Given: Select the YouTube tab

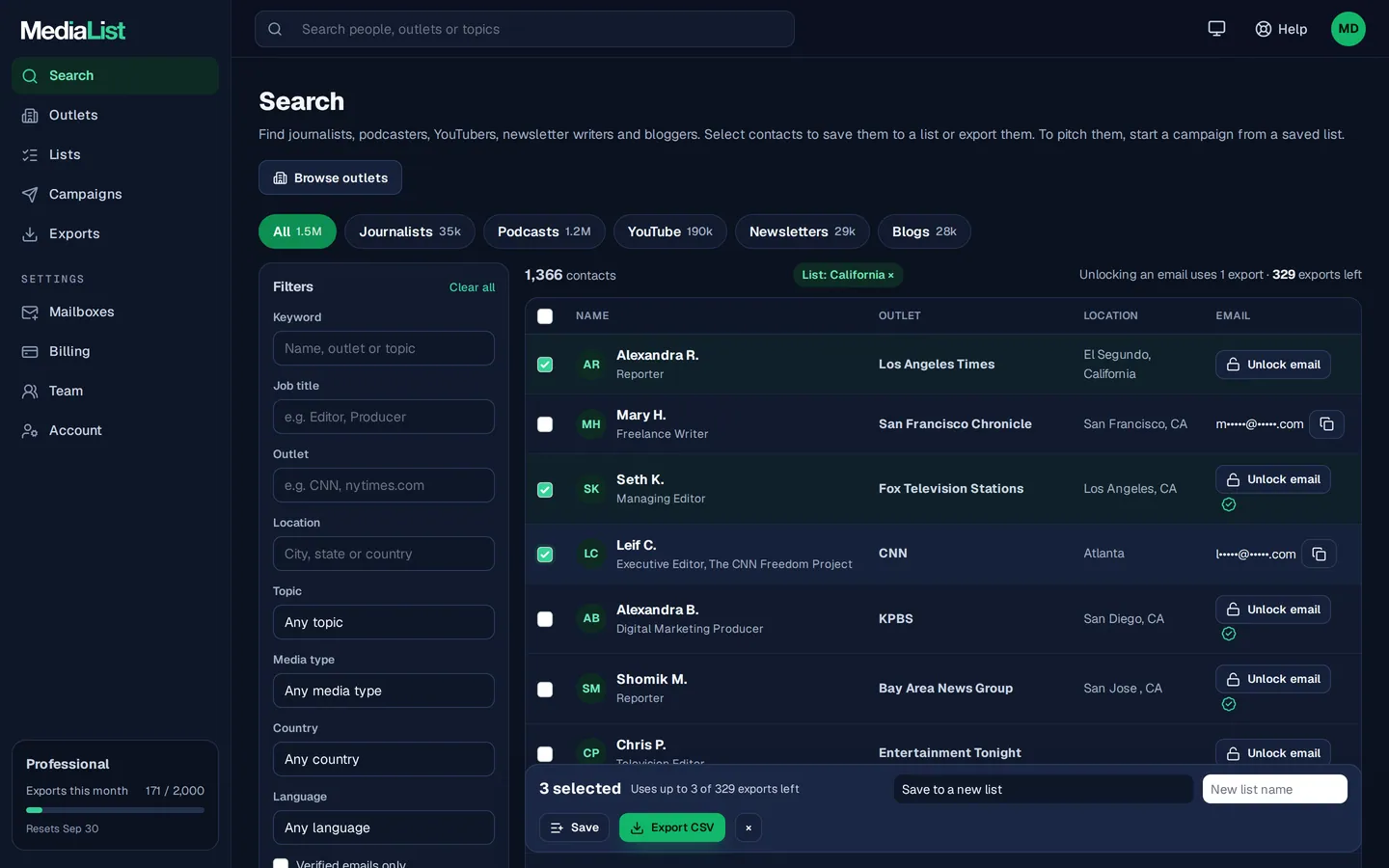Looking at the screenshot, I should [x=670, y=231].
